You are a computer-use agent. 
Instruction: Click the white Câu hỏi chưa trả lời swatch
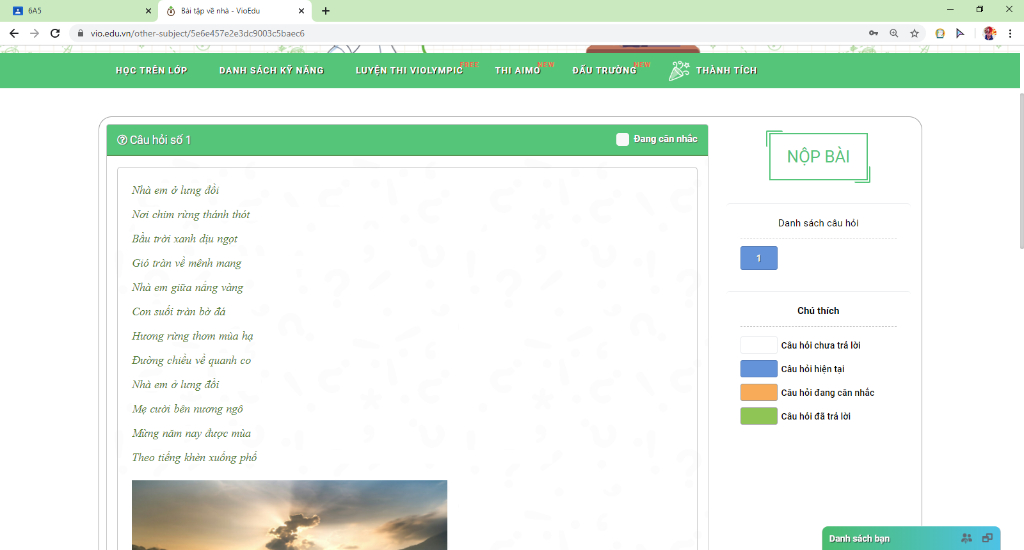point(759,345)
